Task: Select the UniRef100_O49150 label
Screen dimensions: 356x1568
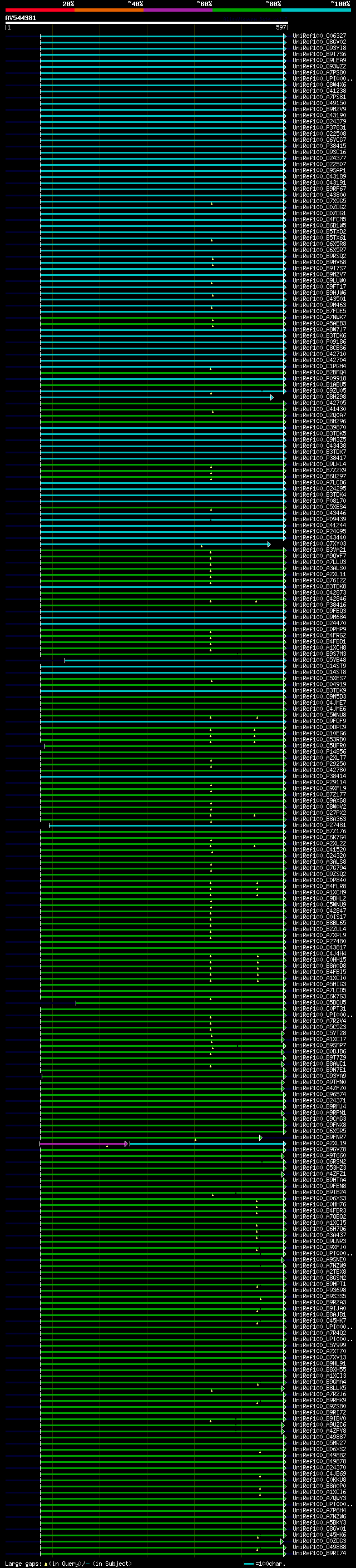Action: 319,103
